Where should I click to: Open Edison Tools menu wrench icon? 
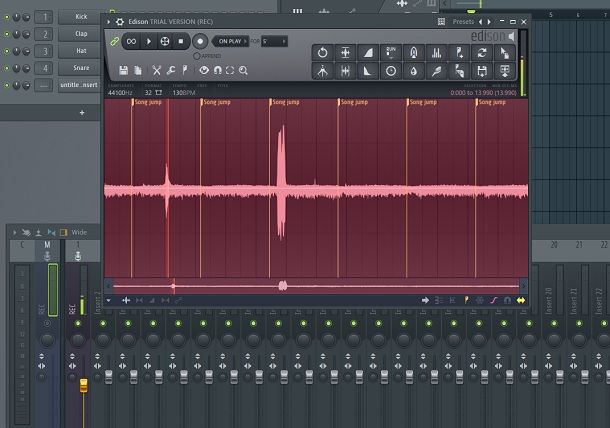click(170, 70)
